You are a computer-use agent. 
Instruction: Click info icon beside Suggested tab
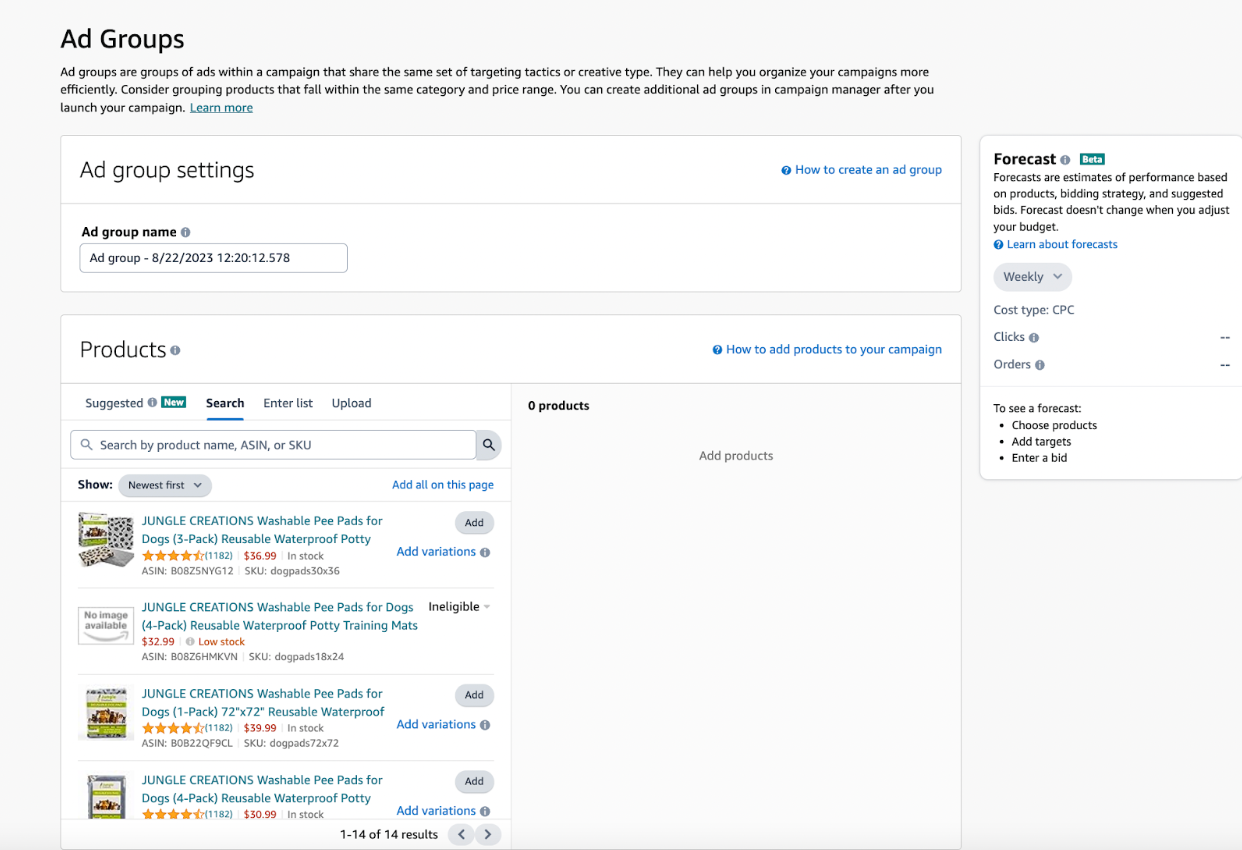coord(152,403)
